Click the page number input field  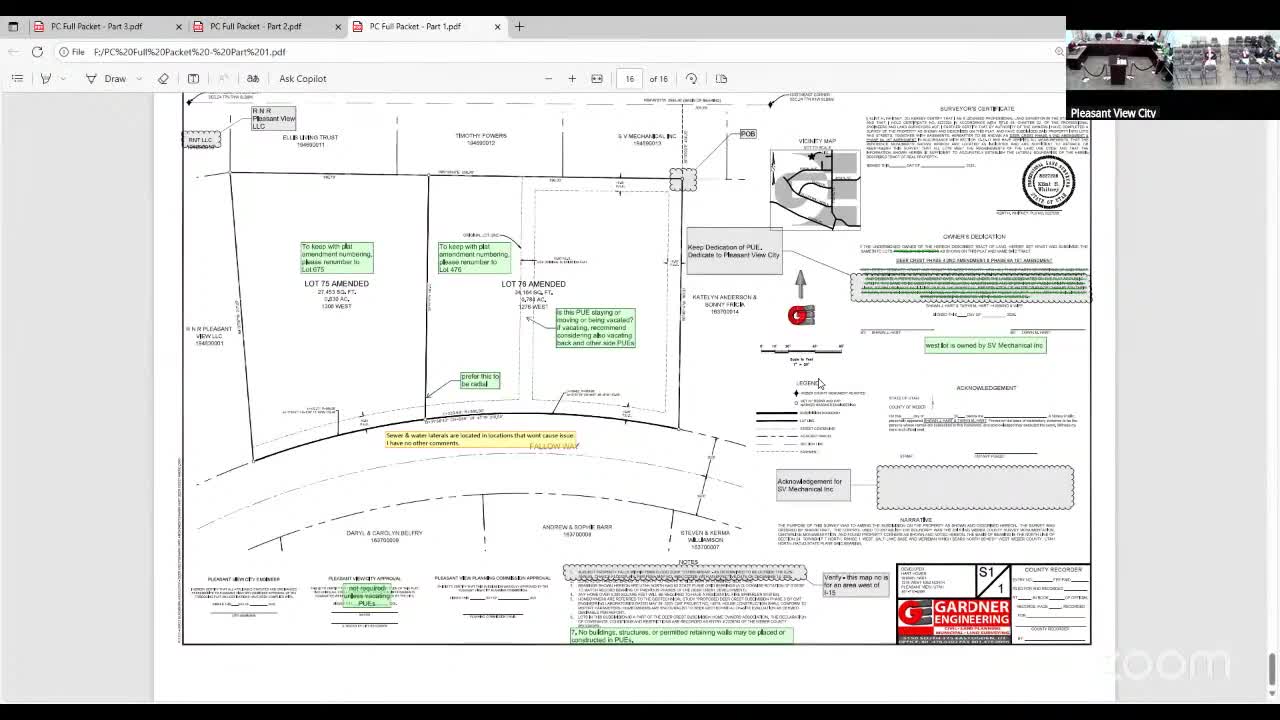click(630, 78)
